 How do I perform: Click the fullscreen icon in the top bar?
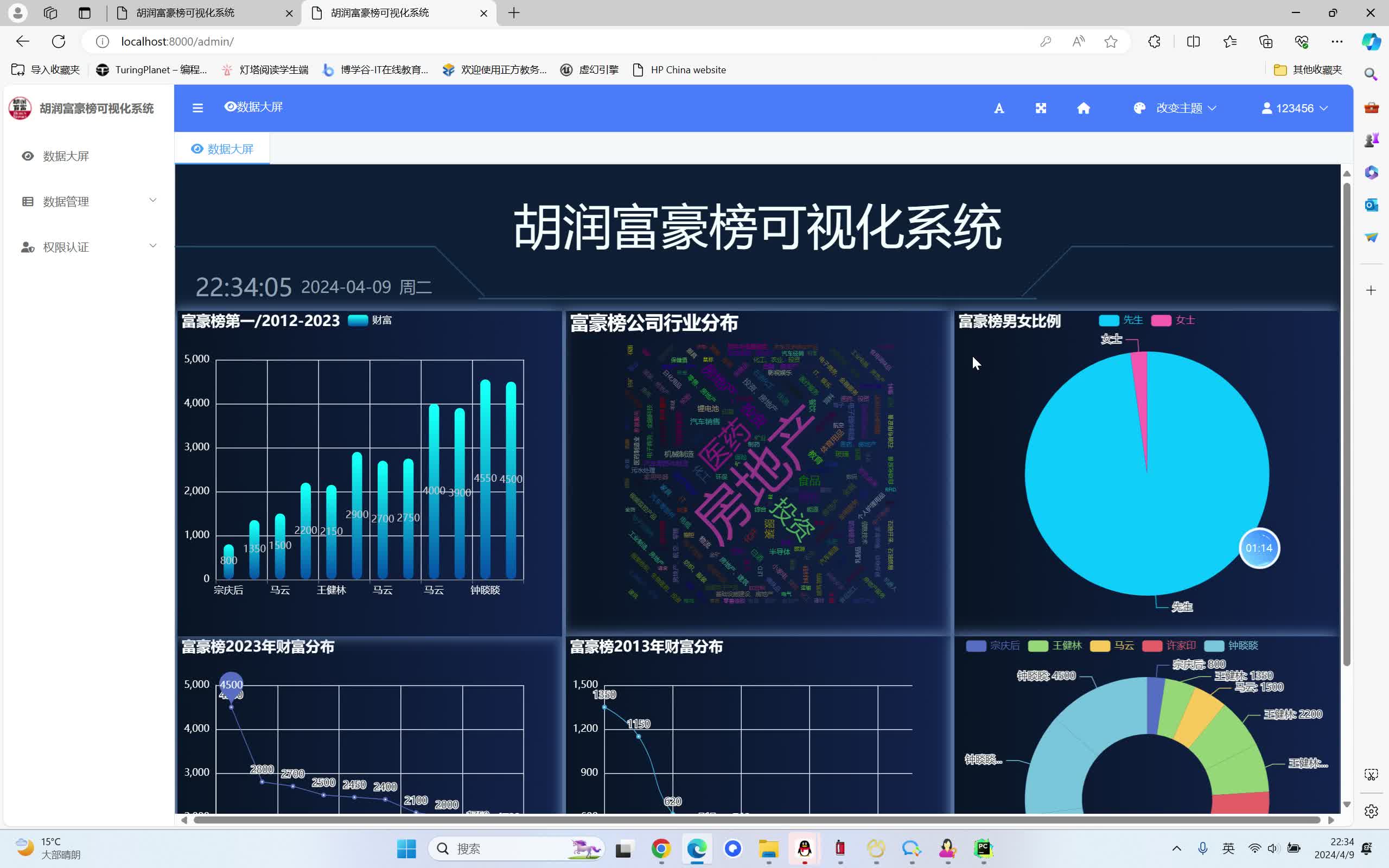click(1041, 107)
